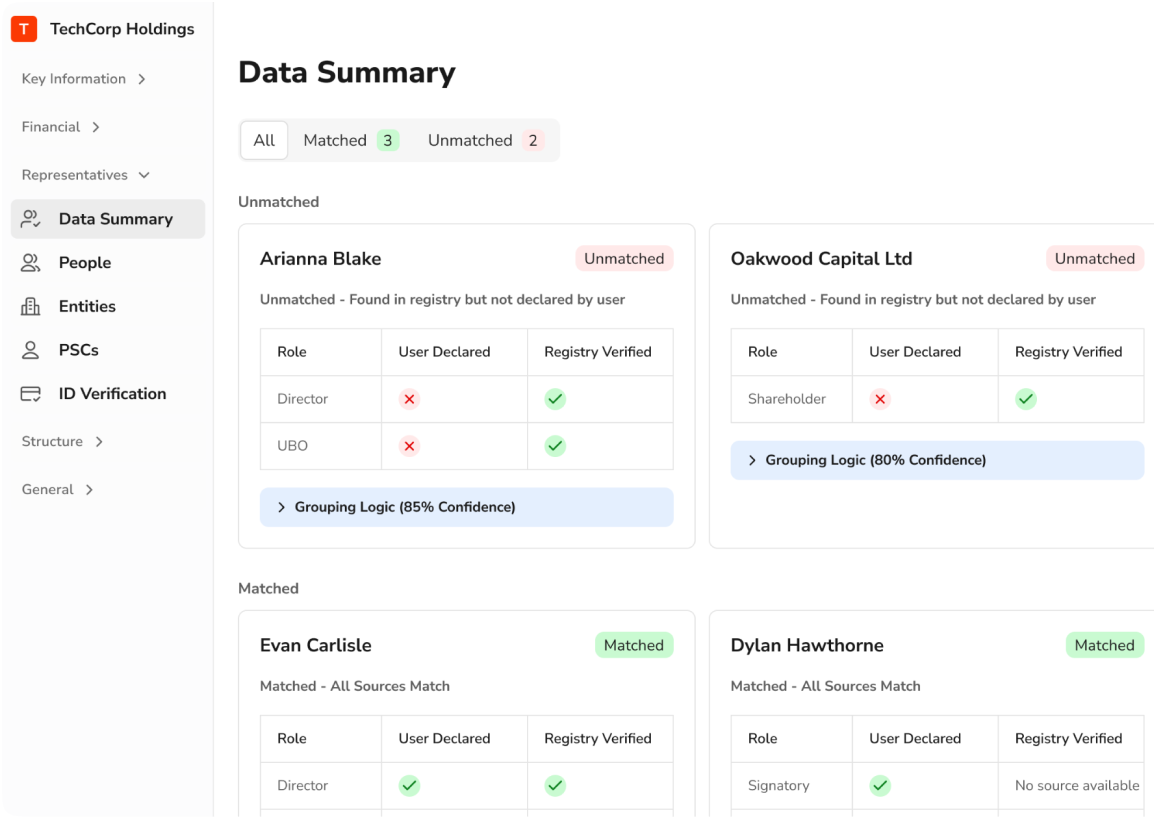1154x819 pixels.
Task: Click green check for Arianna Blake UBO registry verified
Action: point(555,446)
